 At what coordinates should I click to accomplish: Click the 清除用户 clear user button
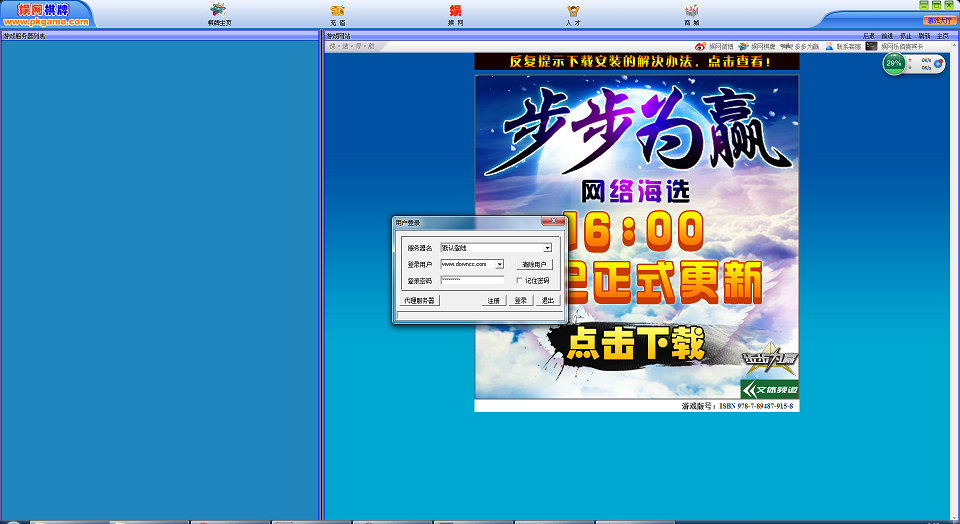pos(534,264)
